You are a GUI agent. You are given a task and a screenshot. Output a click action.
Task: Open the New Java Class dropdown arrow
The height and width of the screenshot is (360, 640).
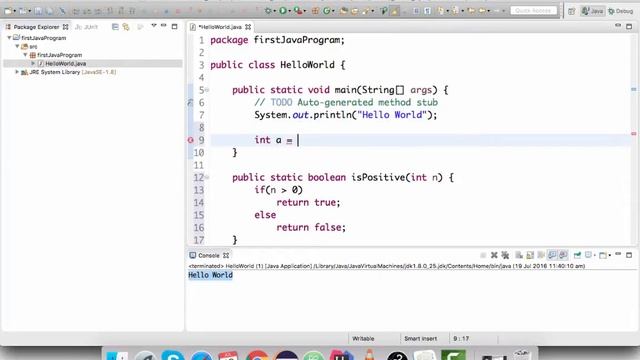(333, 11)
